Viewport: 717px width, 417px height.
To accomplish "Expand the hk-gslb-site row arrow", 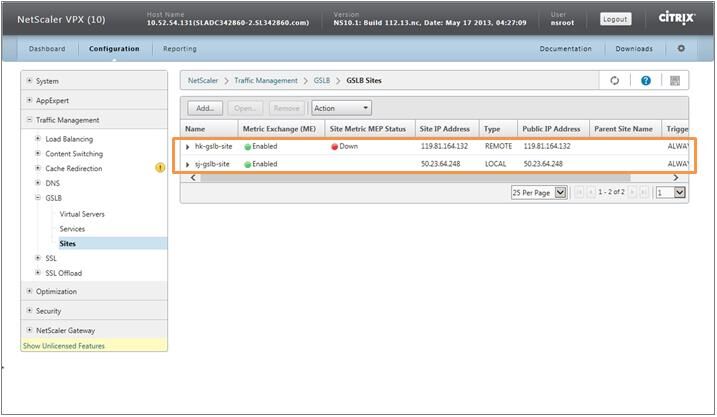I will [187, 147].
